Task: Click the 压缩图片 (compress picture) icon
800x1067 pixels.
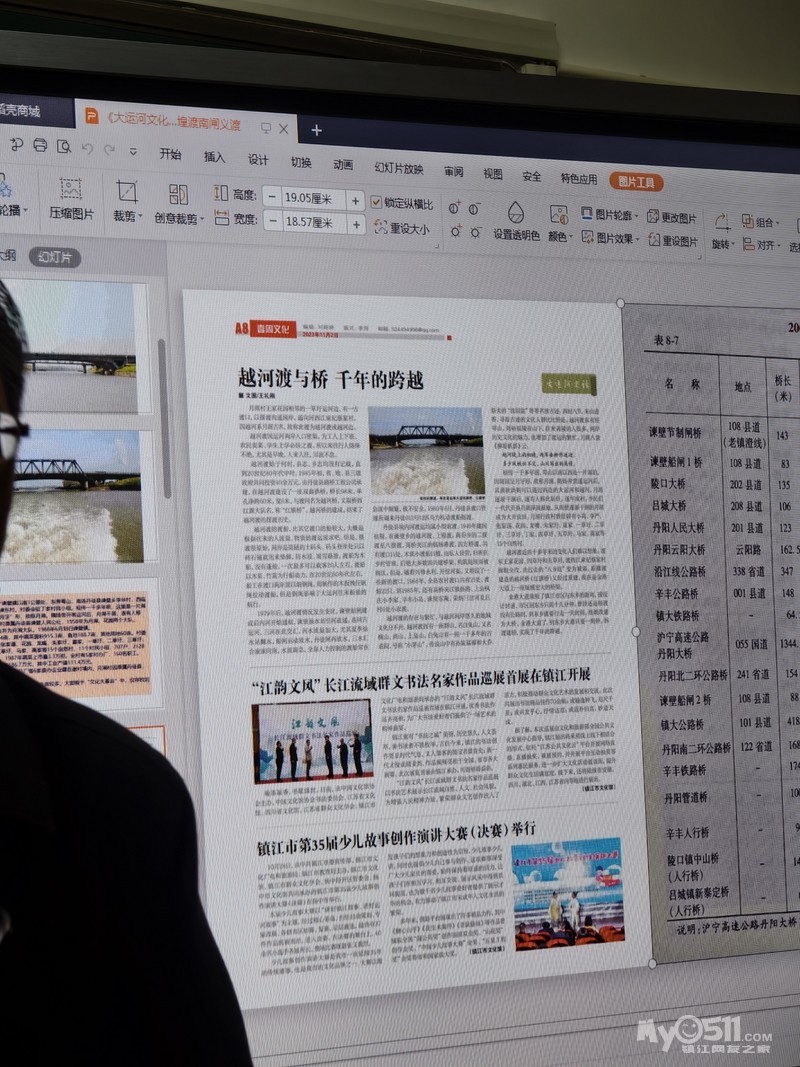Action: [x=70, y=189]
